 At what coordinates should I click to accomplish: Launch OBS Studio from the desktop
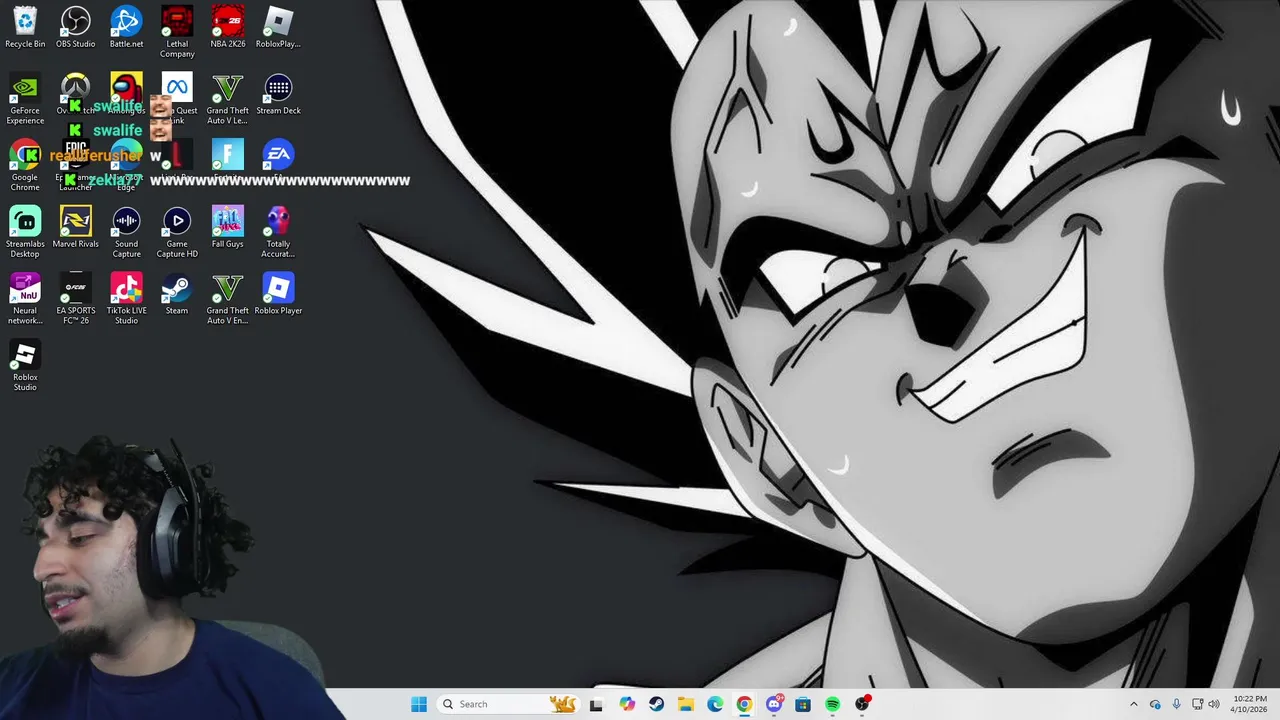[76, 27]
